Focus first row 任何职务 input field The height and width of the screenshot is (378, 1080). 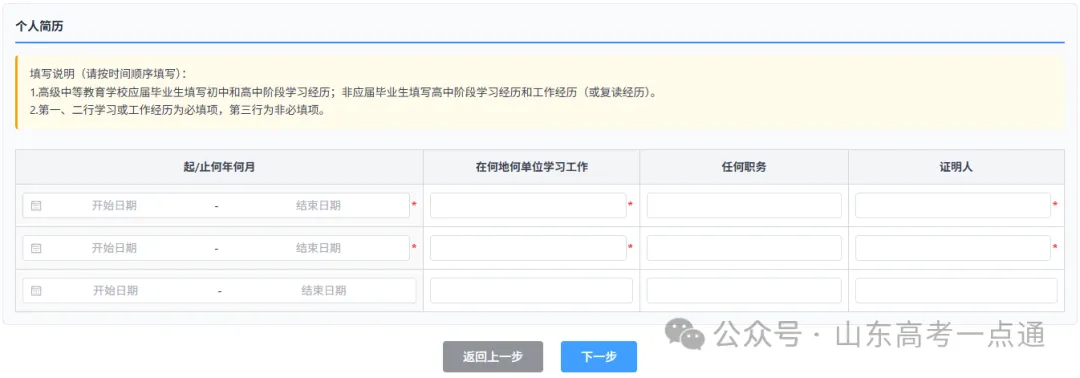pos(744,205)
